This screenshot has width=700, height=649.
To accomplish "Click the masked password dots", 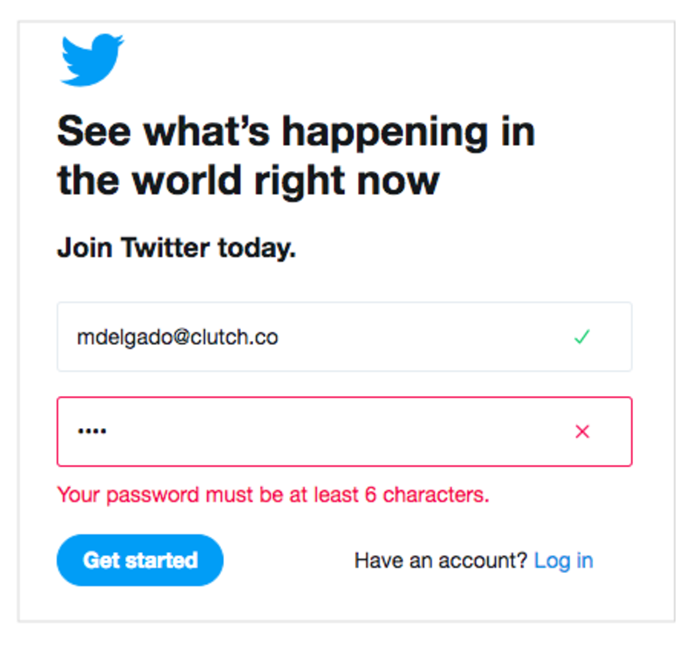I will (92, 432).
